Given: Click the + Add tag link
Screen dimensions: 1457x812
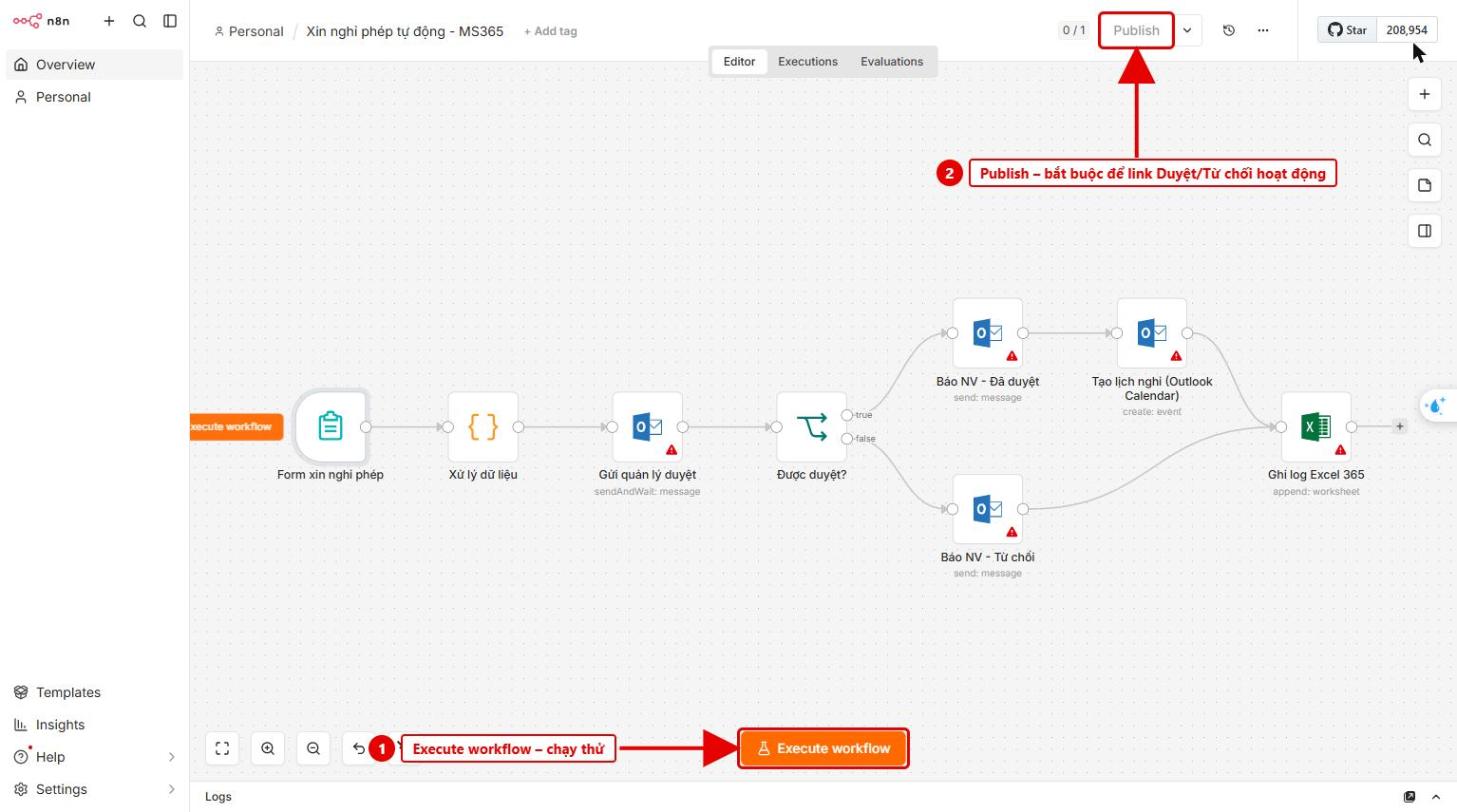Looking at the screenshot, I should 550,31.
